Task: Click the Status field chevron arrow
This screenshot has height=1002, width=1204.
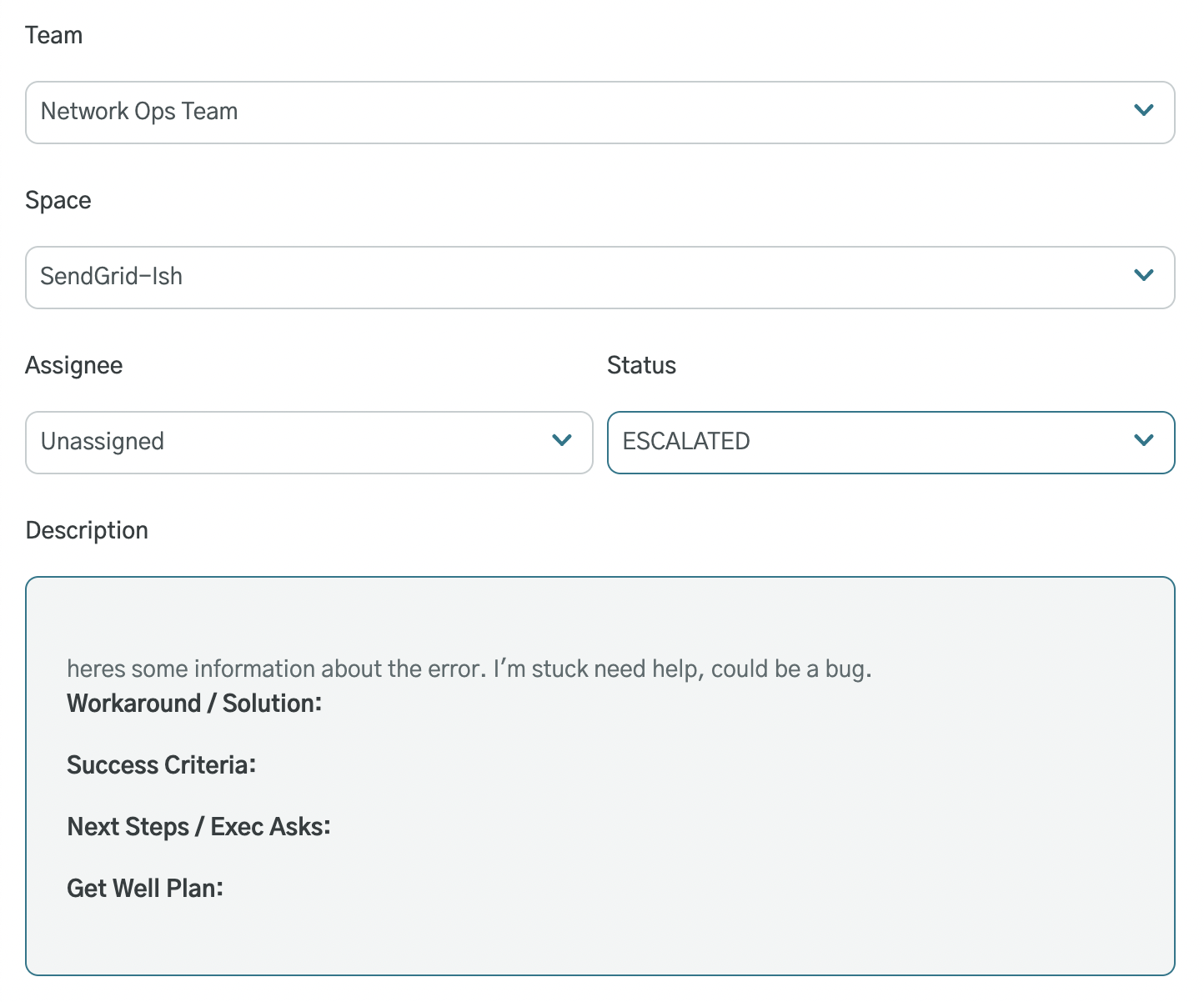Action: coord(1144,440)
